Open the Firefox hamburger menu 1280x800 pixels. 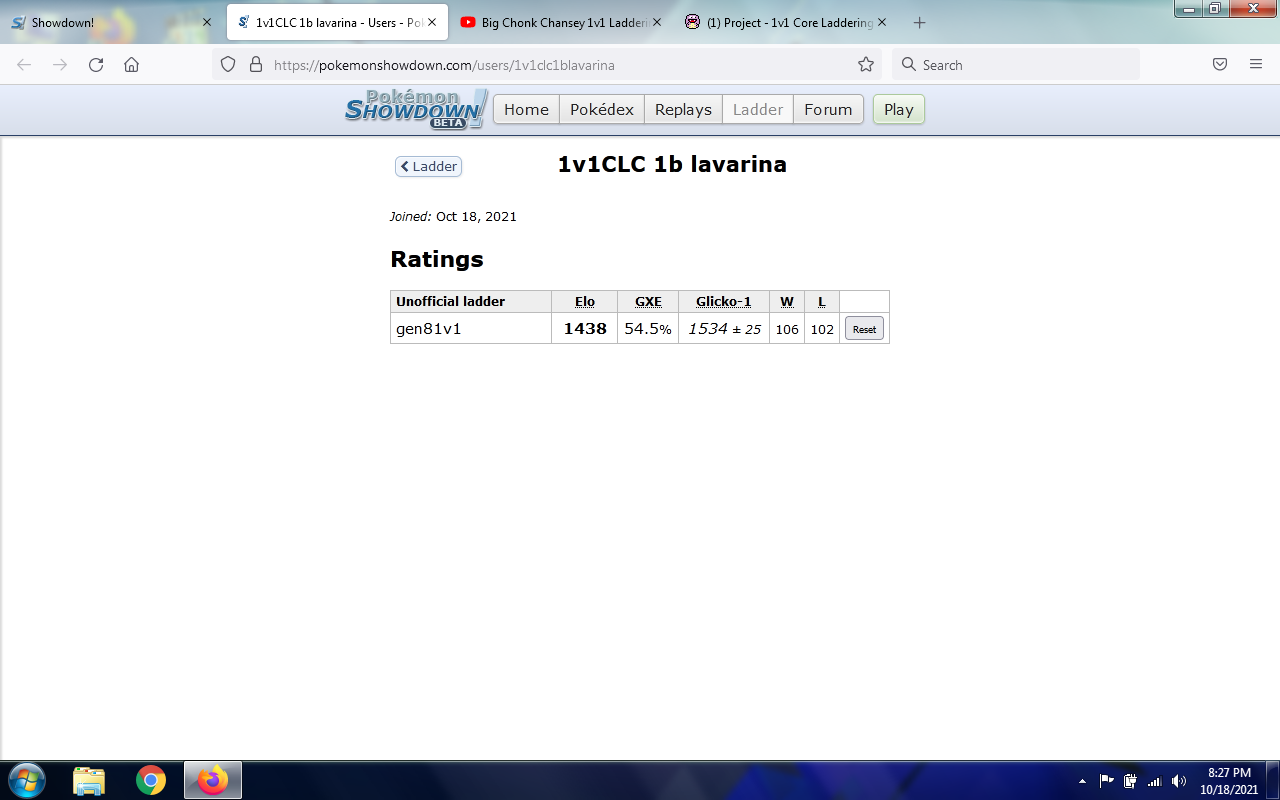pos(1256,64)
